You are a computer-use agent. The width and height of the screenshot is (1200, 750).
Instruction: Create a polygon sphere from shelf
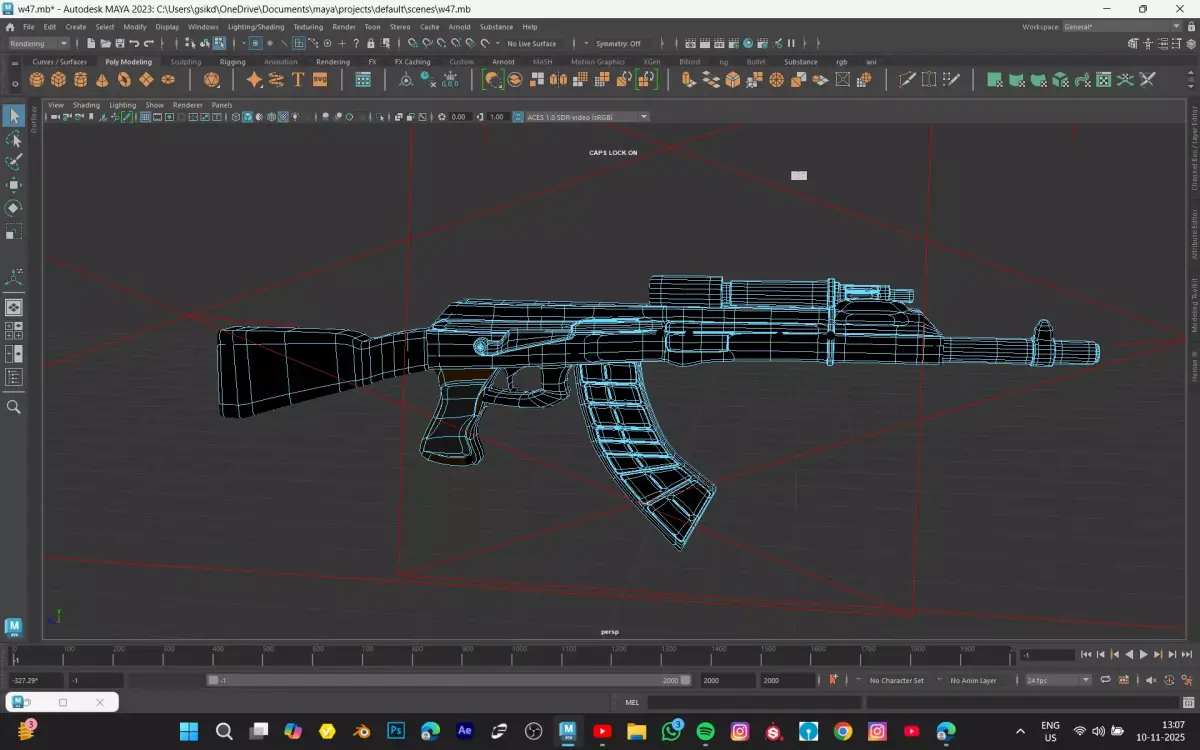point(37,80)
